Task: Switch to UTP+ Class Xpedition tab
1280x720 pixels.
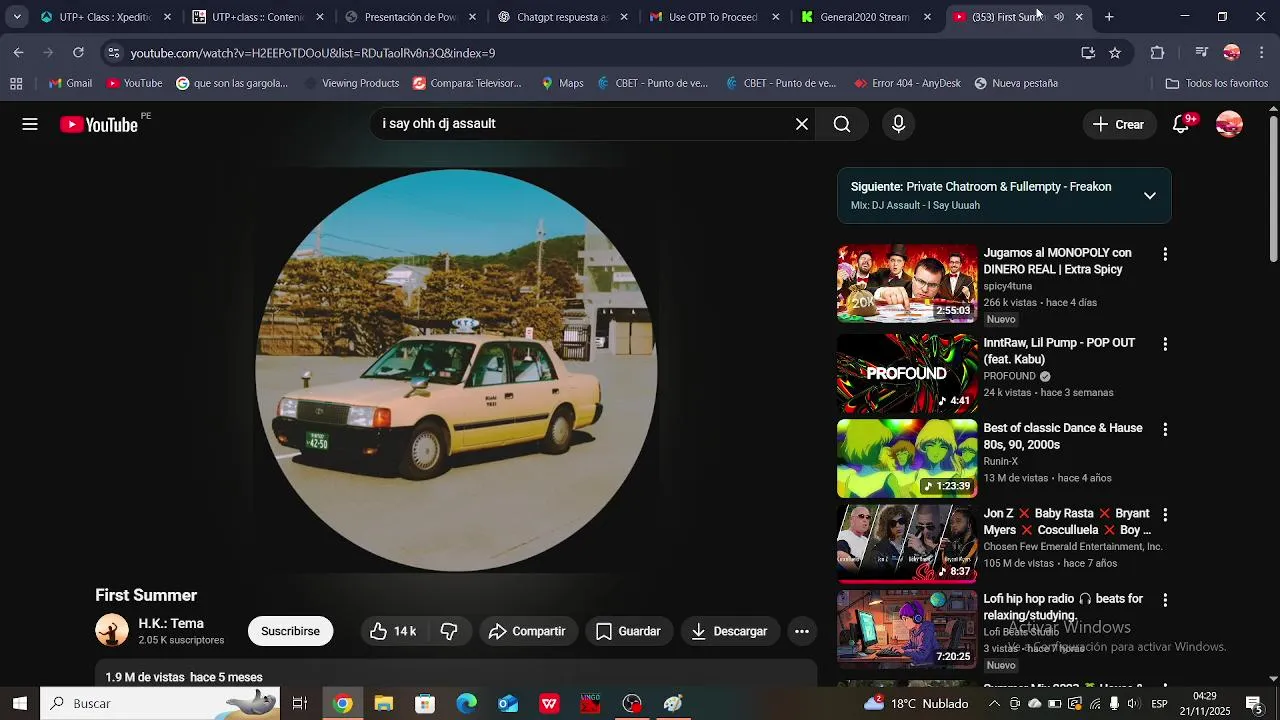Action: click(105, 17)
